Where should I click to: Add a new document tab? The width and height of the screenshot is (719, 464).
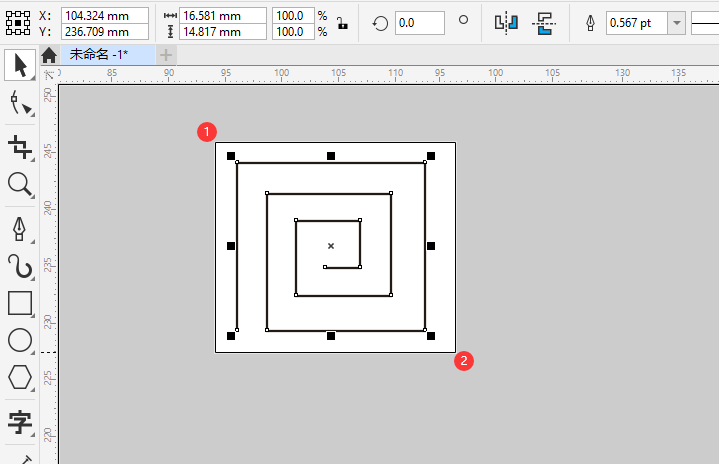click(x=166, y=55)
